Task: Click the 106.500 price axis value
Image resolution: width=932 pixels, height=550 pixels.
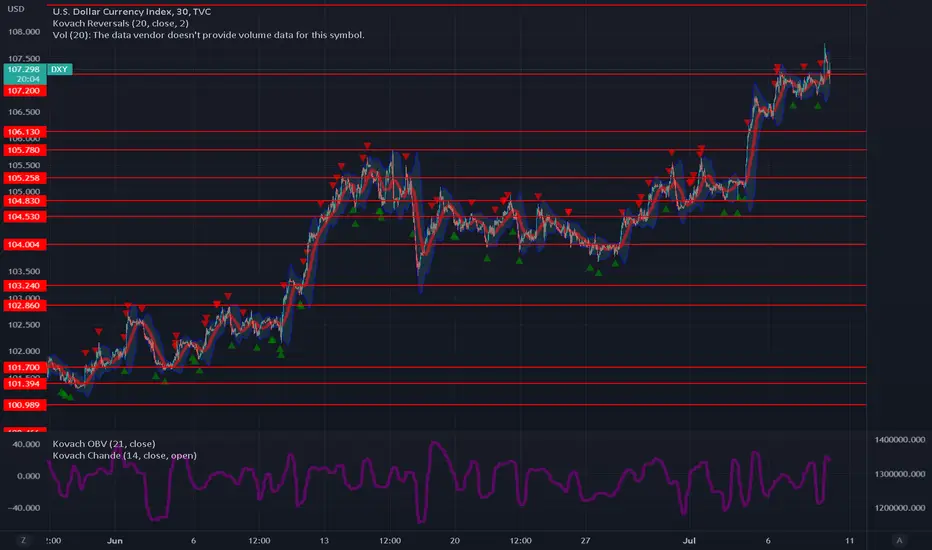Action: click(x=24, y=112)
